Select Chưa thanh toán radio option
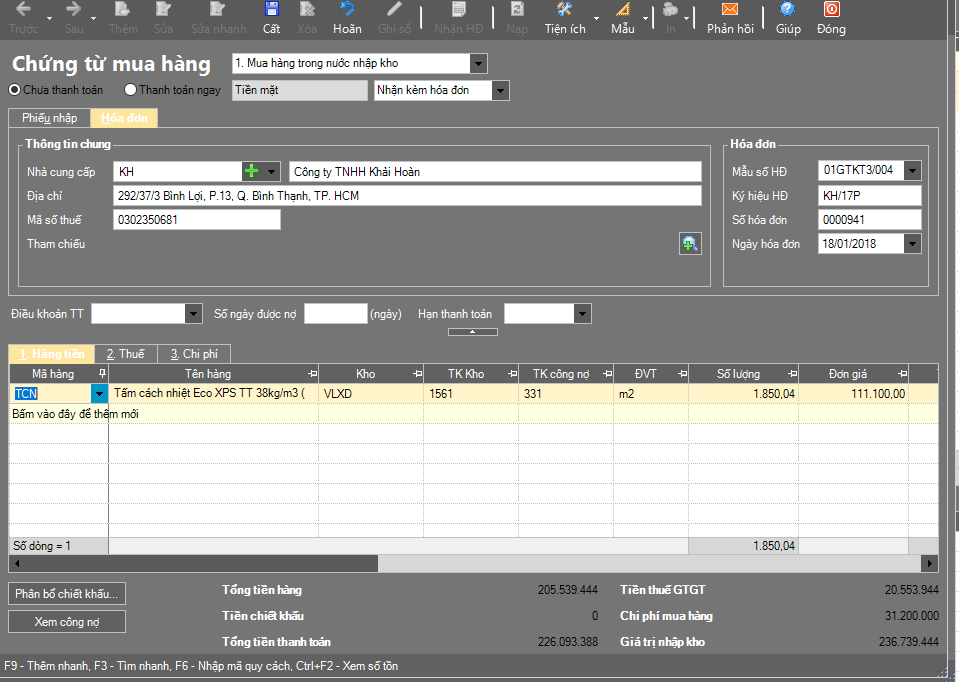The width and height of the screenshot is (959, 682). tap(14, 90)
